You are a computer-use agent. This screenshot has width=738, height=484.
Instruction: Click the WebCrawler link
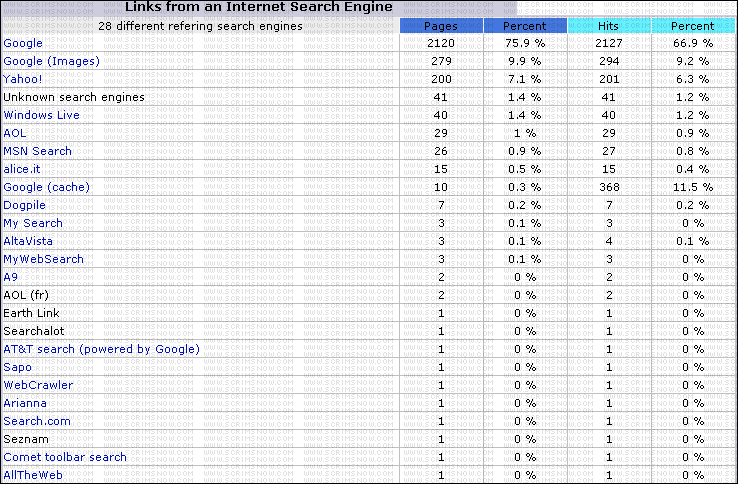(38, 385)
